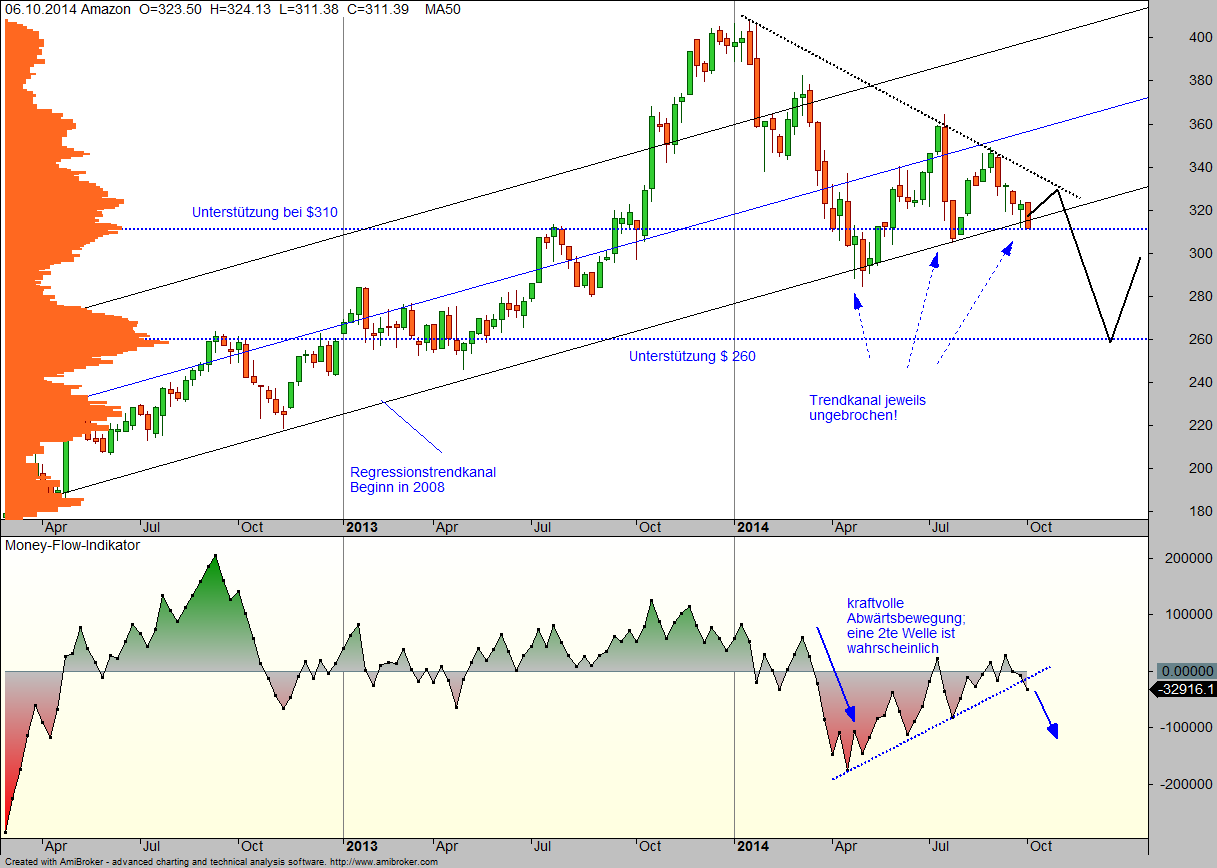The height and width of the screenshot is (868, 1217).
Task: Select the 'Trendkanal jeweils ungebrochen!' annotation
Action: click(x=867, y=407)
